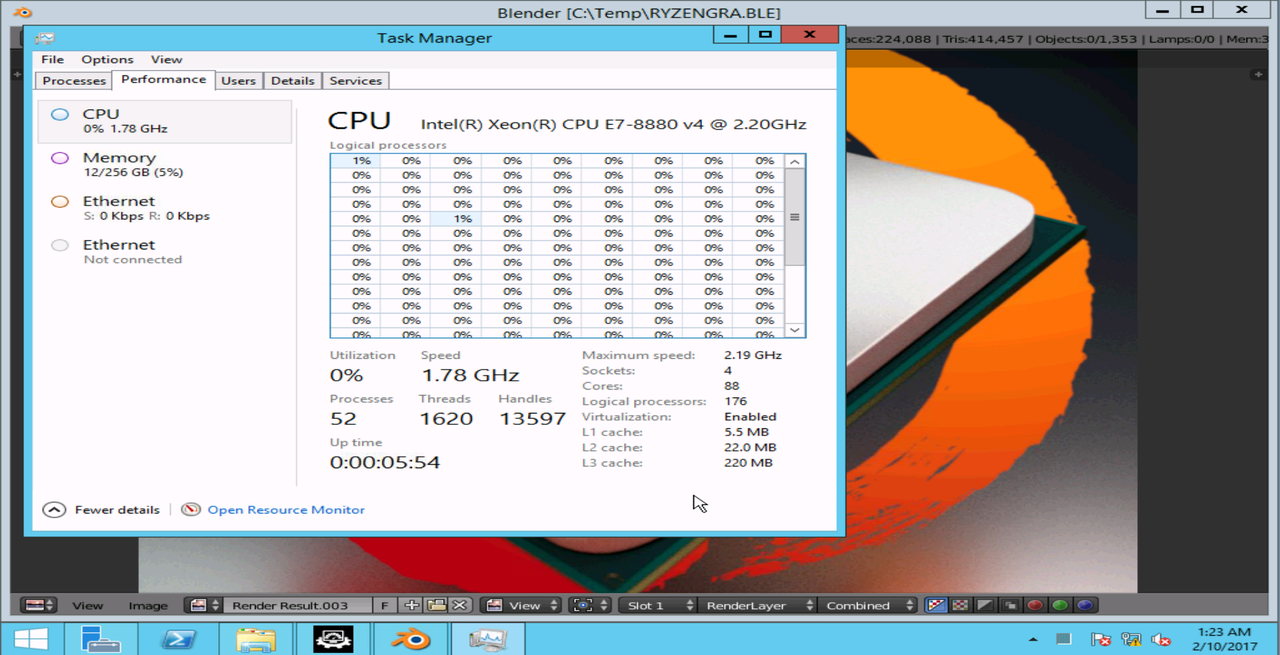Switch to the Details tab

pos(292,81)
